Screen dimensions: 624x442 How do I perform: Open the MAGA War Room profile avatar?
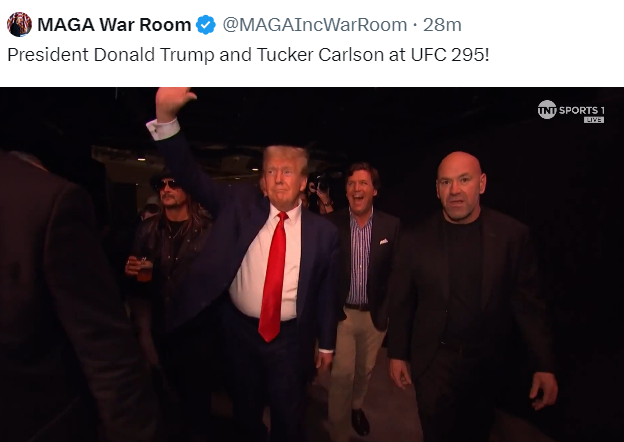coord(19,25)
